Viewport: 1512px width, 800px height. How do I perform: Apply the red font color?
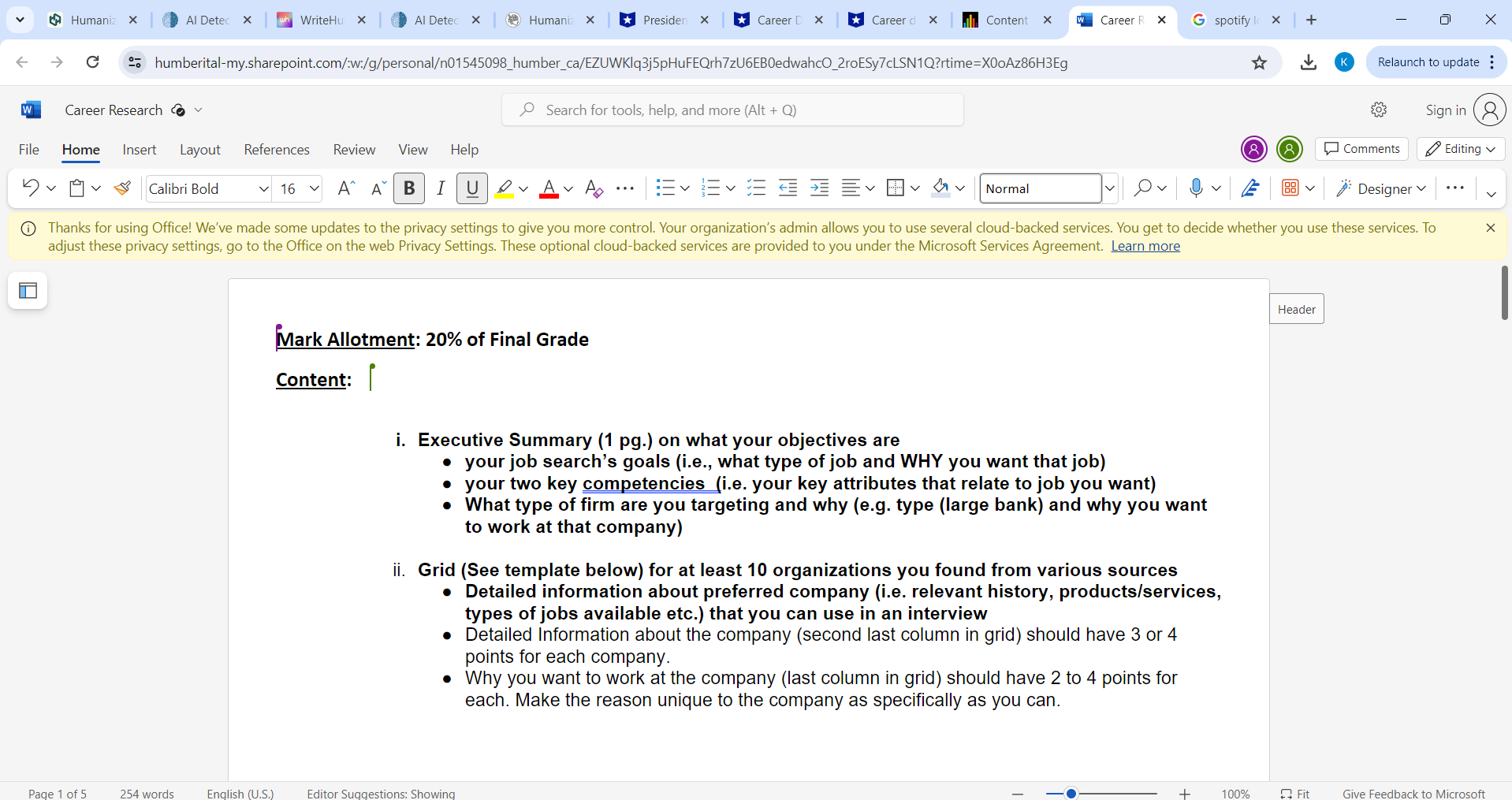549,188
